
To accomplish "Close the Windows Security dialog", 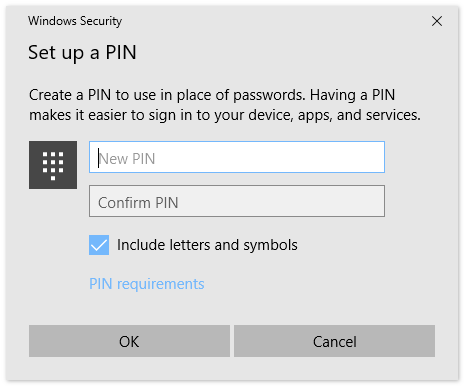I will (x=437, y=21).
